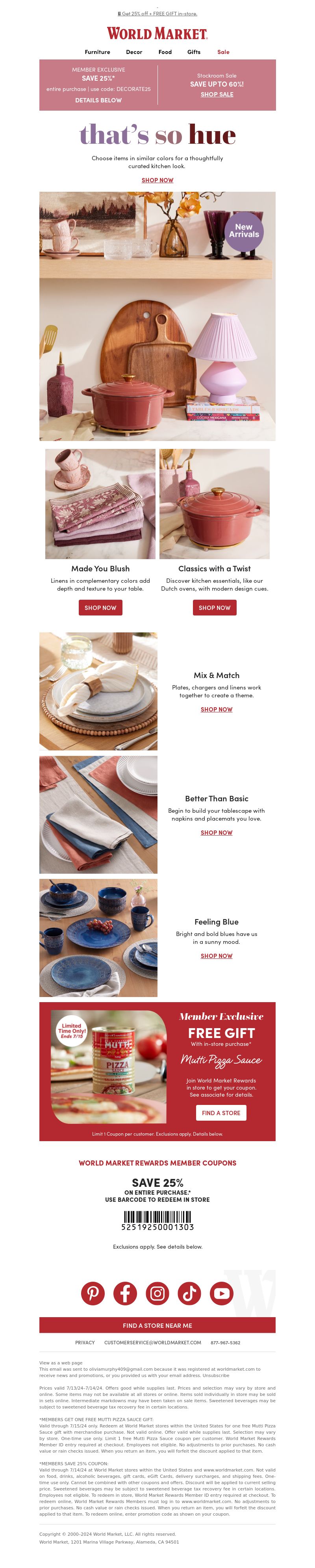Click SHOP NOW under Made You Blush
315x1568 pixels.
tap(100, 608)
